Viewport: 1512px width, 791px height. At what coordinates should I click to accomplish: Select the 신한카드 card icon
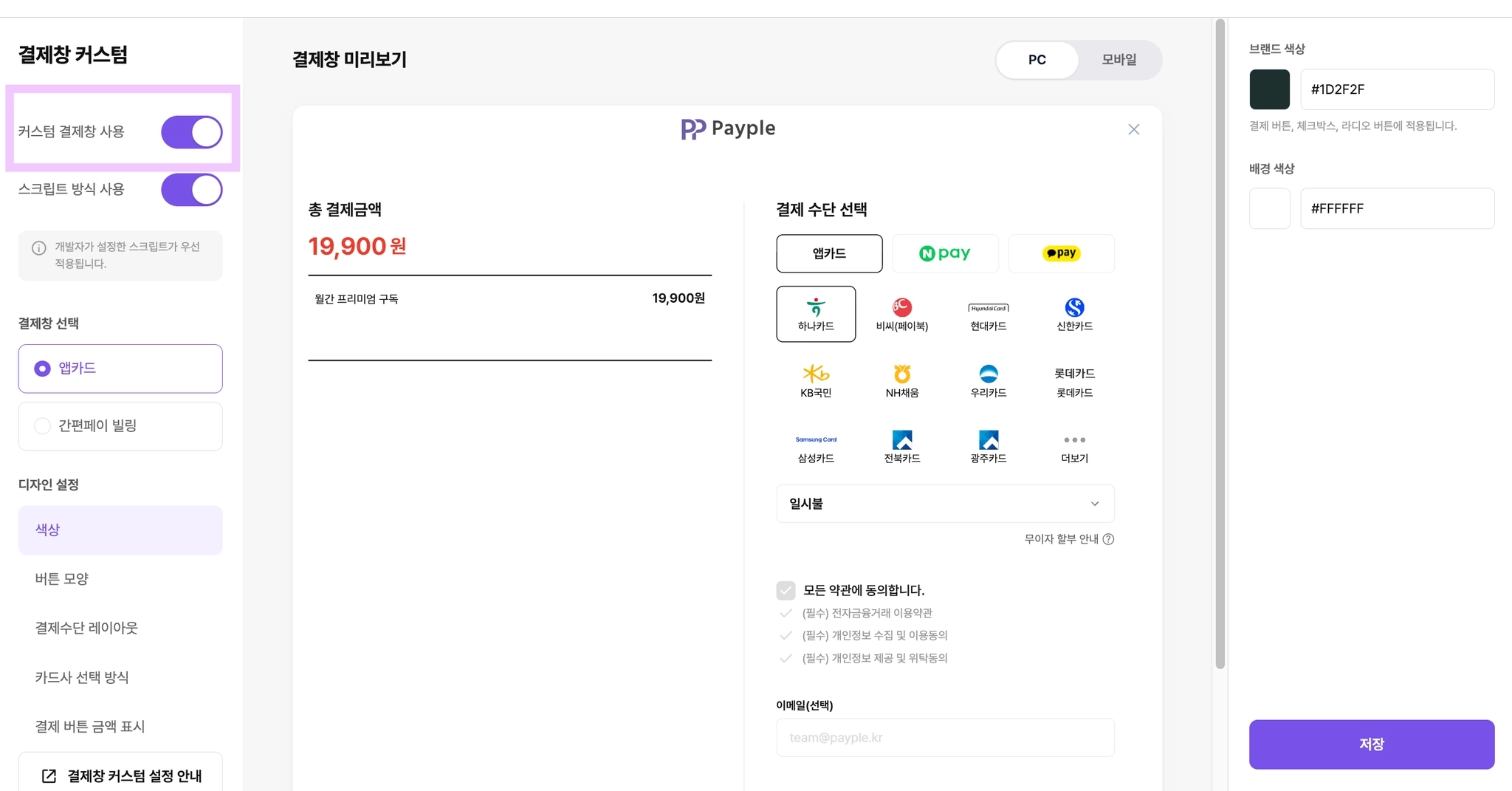point(1075,314)
